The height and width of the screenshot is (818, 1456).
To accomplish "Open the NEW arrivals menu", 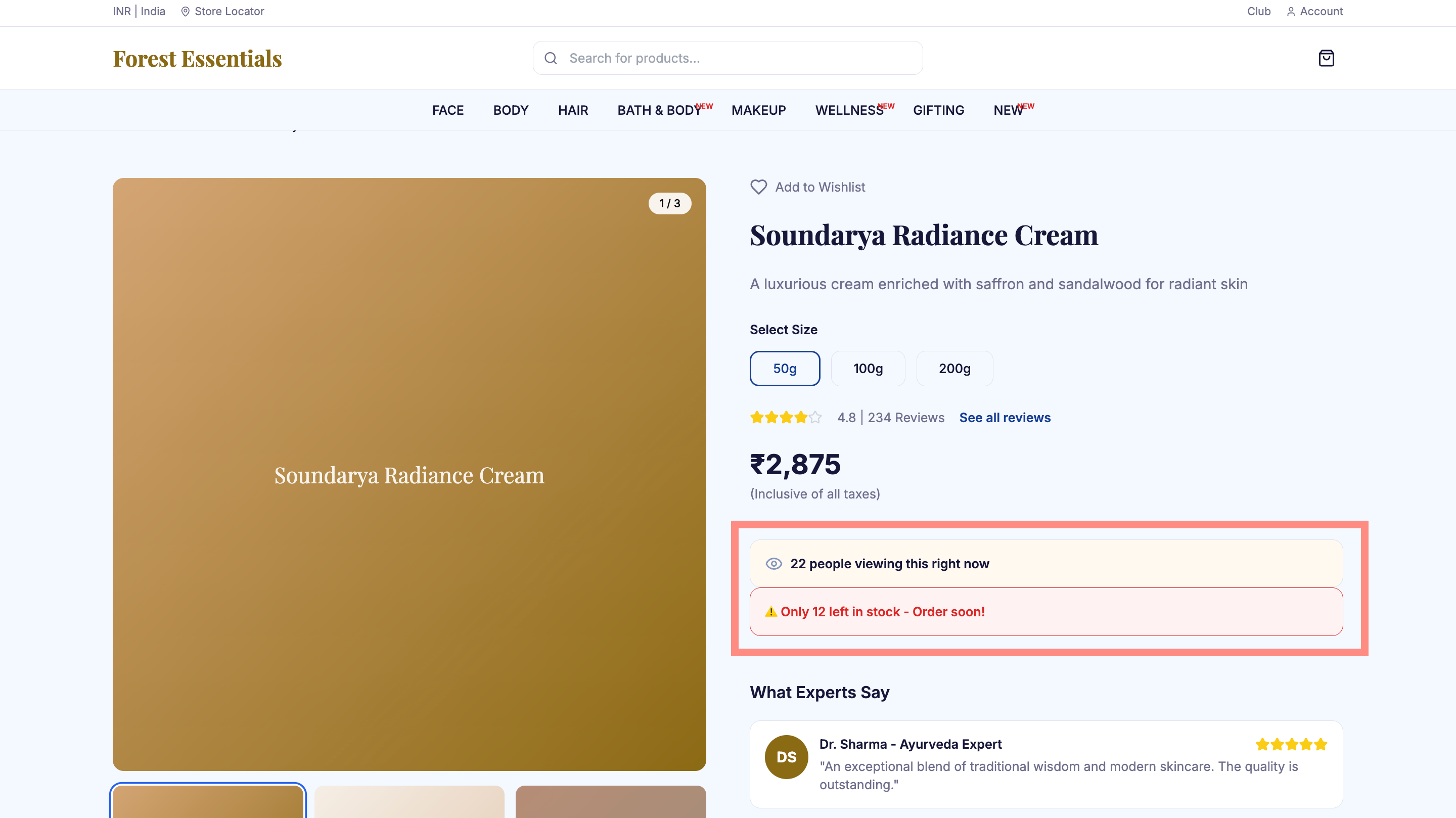I will [x=1009, y=110].
